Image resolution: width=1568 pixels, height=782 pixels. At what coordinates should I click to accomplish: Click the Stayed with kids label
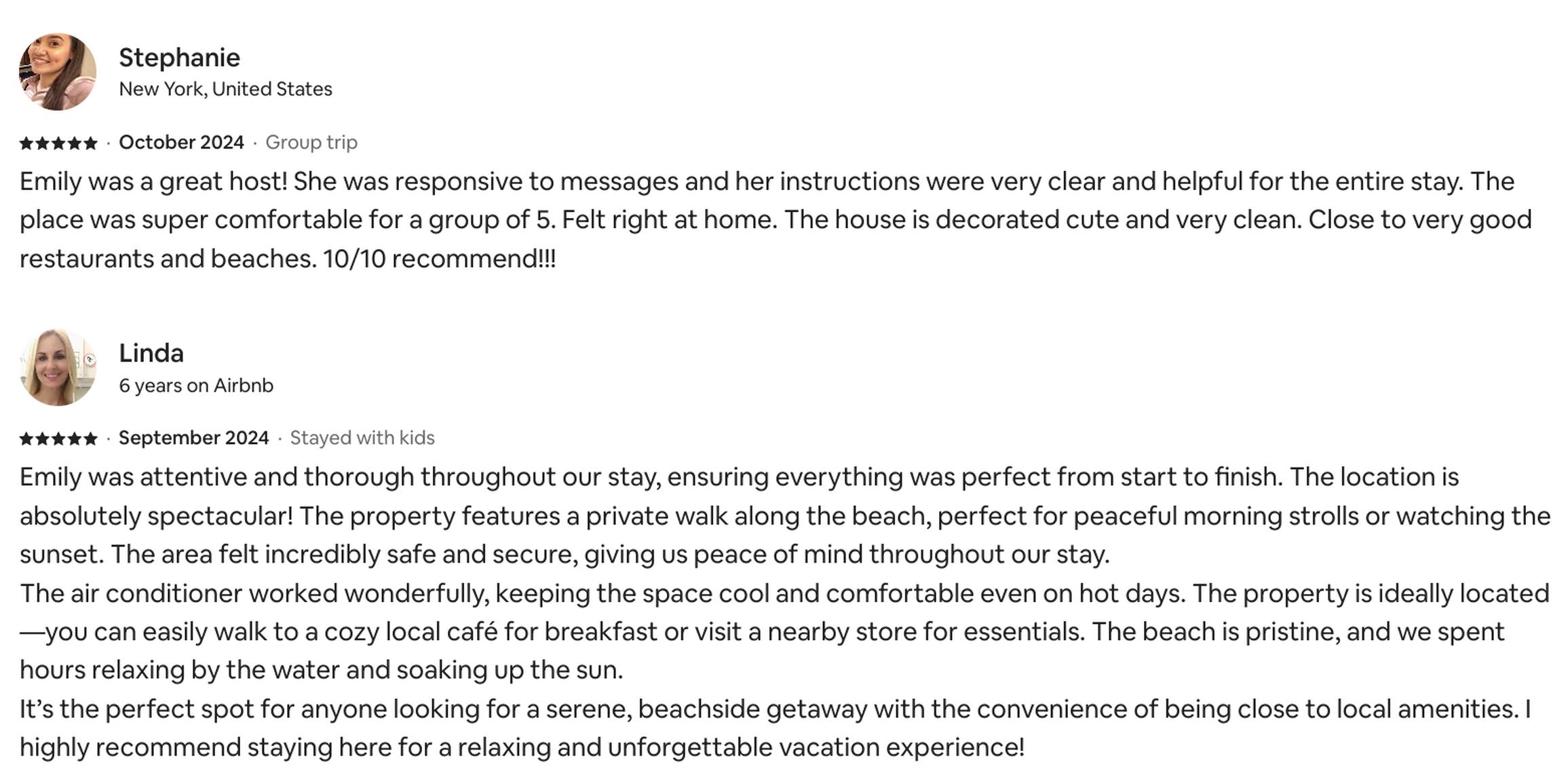[x=362, y=438]
